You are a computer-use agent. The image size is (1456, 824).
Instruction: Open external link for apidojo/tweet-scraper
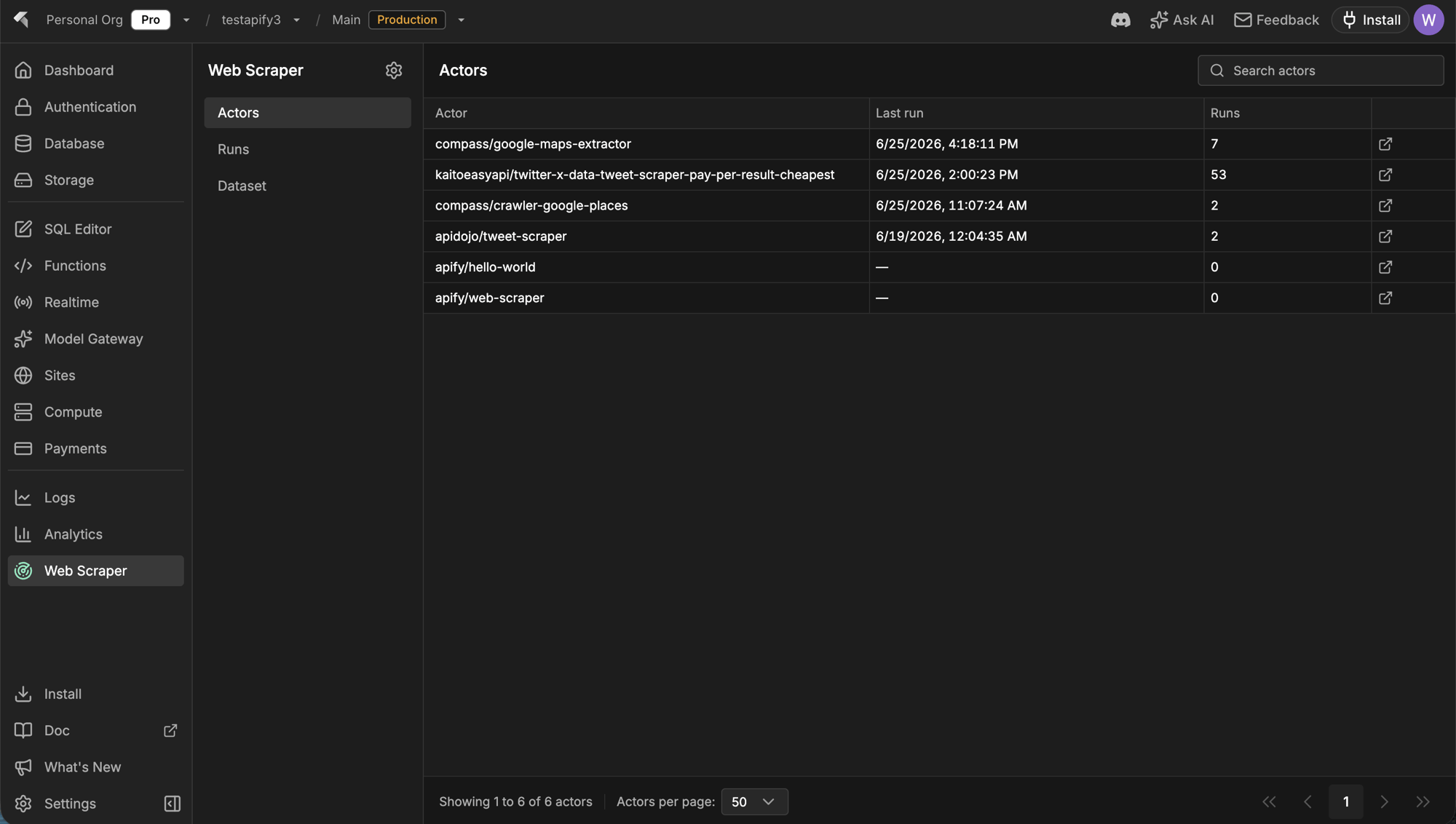[1385, 237]
